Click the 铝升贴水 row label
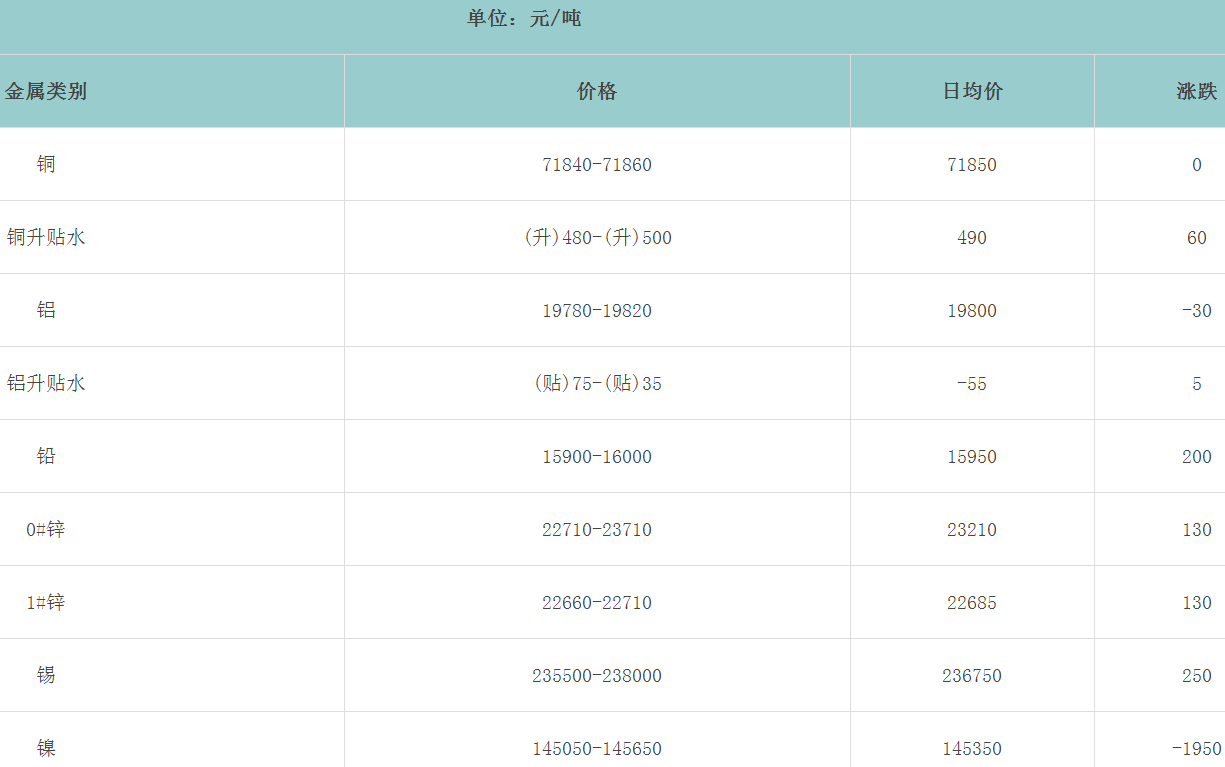 (46, 384)
